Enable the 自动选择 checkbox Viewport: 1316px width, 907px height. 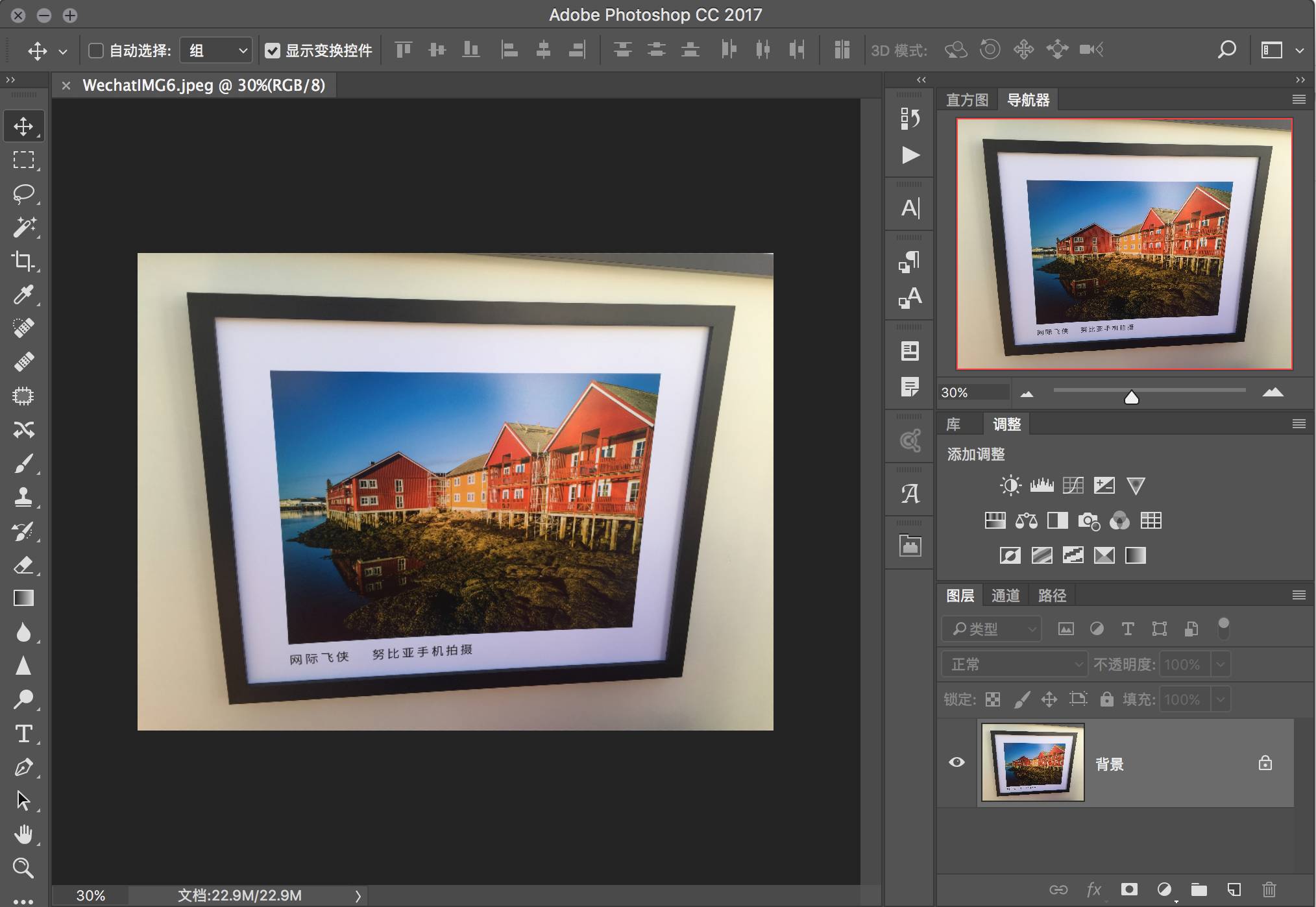[x=96, y=51]
